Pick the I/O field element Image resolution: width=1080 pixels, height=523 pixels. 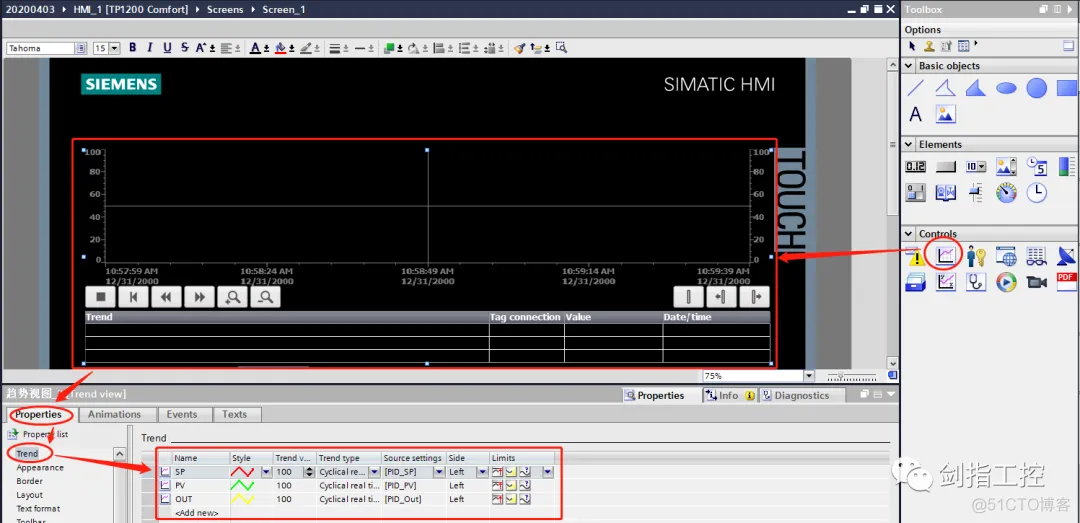(x=915, y=167)
